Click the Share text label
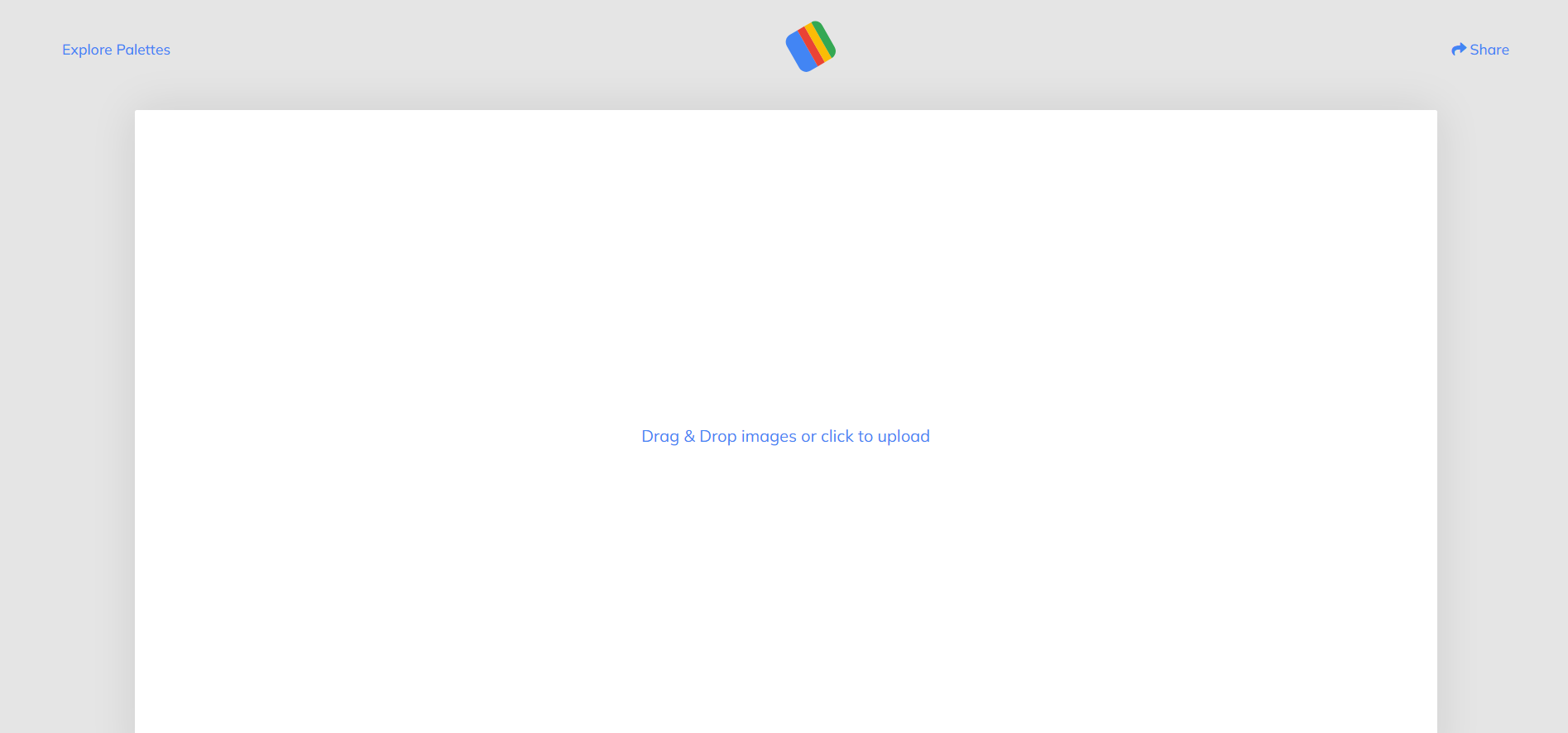This screenshot has width=1568, height=733. [x=1489, y=50]
